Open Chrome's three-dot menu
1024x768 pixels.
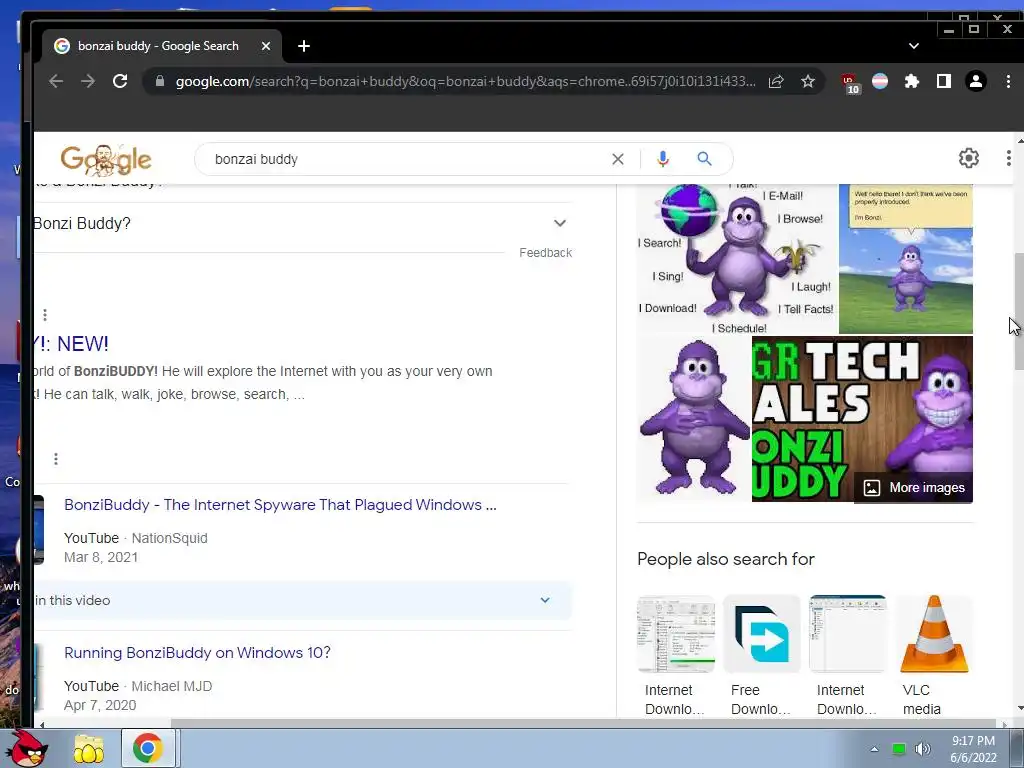(x=1008, y=81)
